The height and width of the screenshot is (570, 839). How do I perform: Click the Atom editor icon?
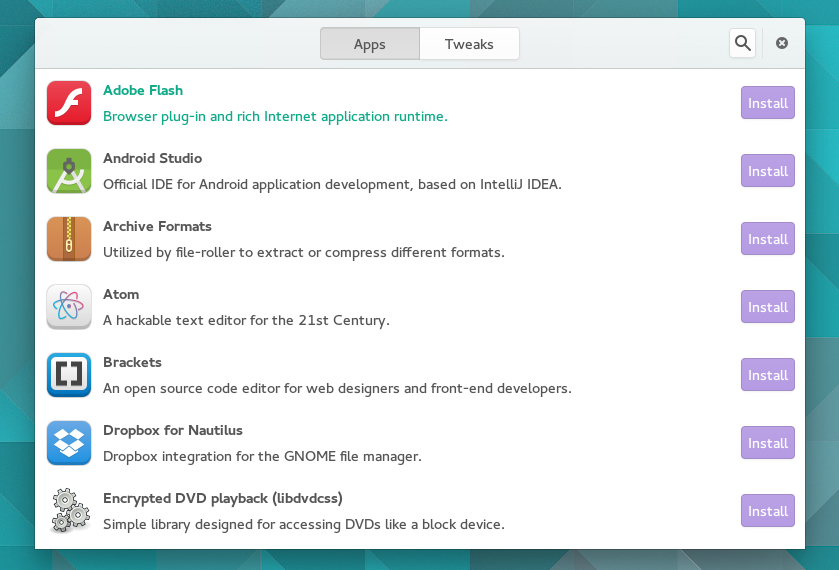pos(69,307)
